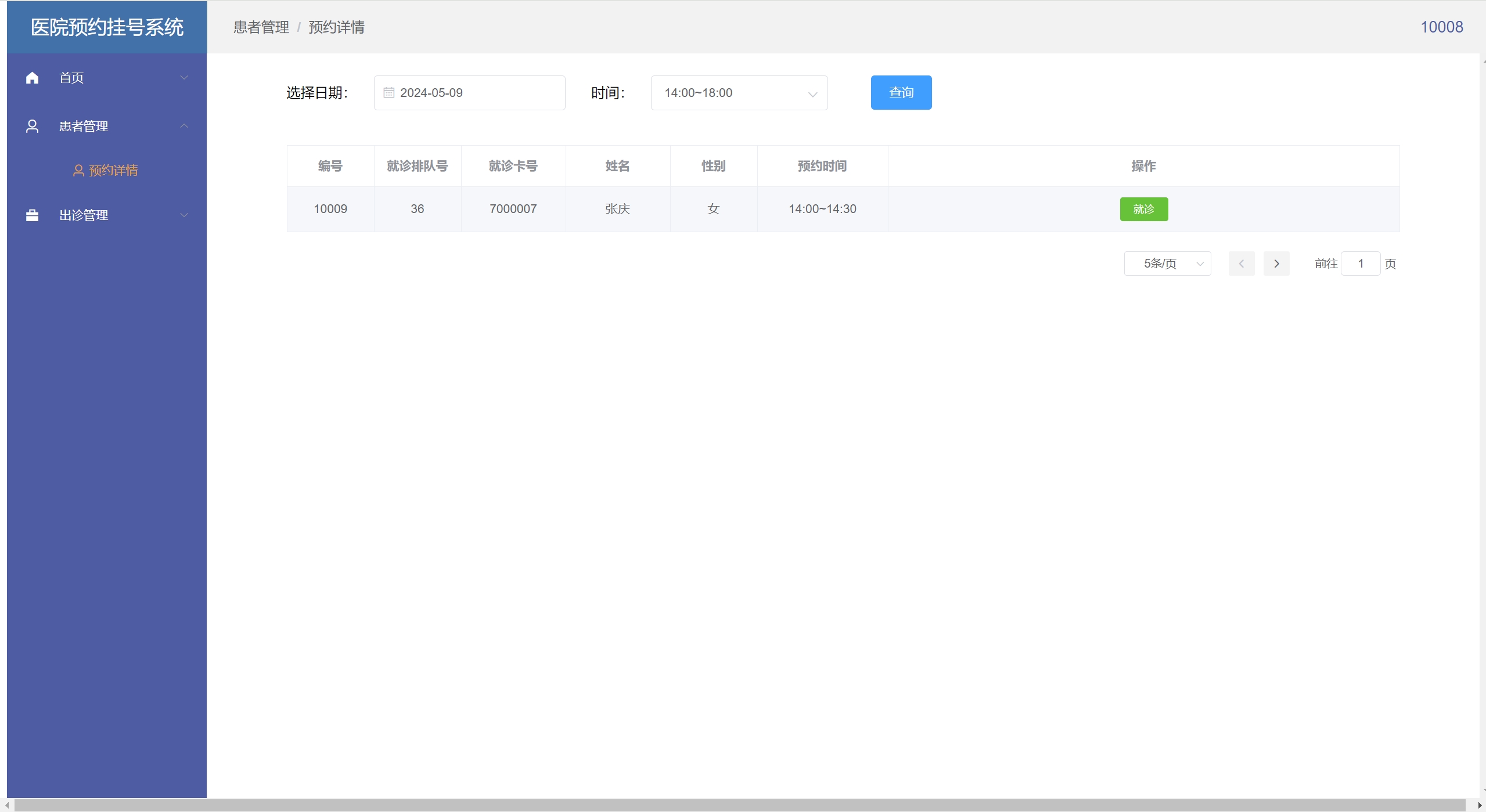Click the home icon in sidebar
Screen dimensions: 1486x812
[x=33, y=78]
